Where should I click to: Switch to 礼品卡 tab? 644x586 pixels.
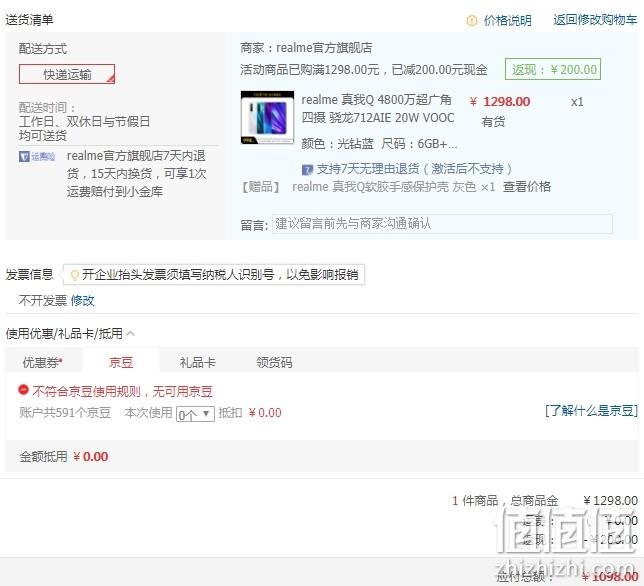(x=197, y=362)
